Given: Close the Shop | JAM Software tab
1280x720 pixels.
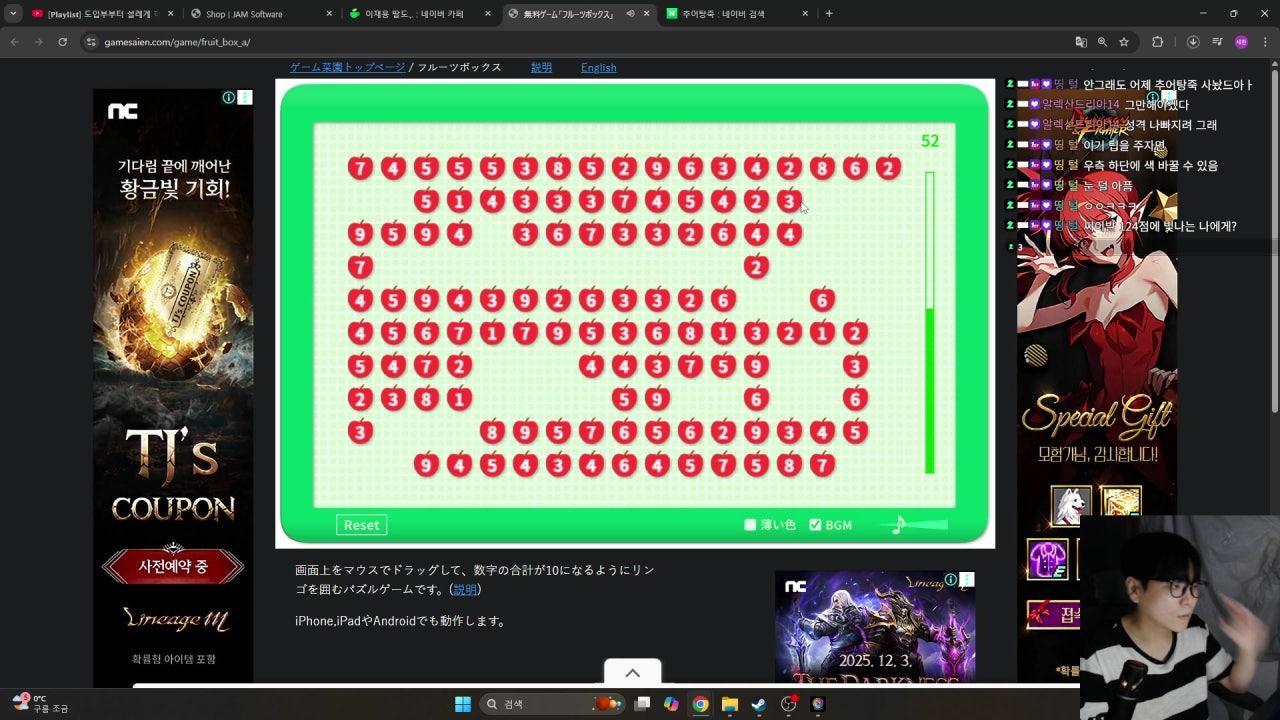Looking at the screenshot, I should click(329, 14).
